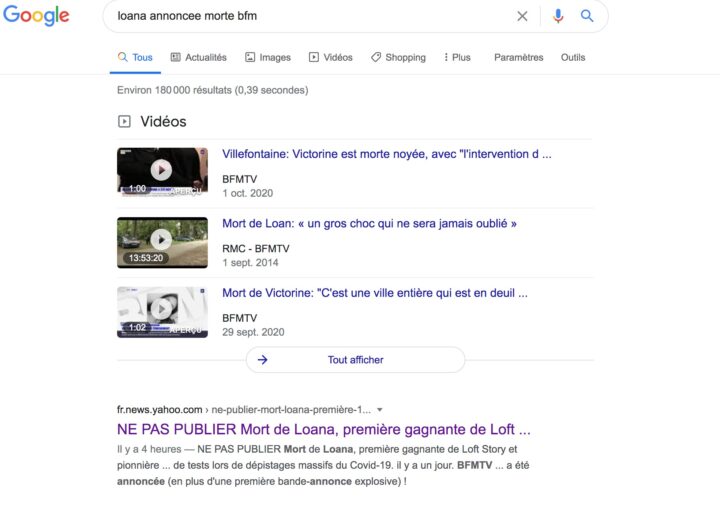
Task: Submit search with magnifying glass icon
Action: (587, 16)
